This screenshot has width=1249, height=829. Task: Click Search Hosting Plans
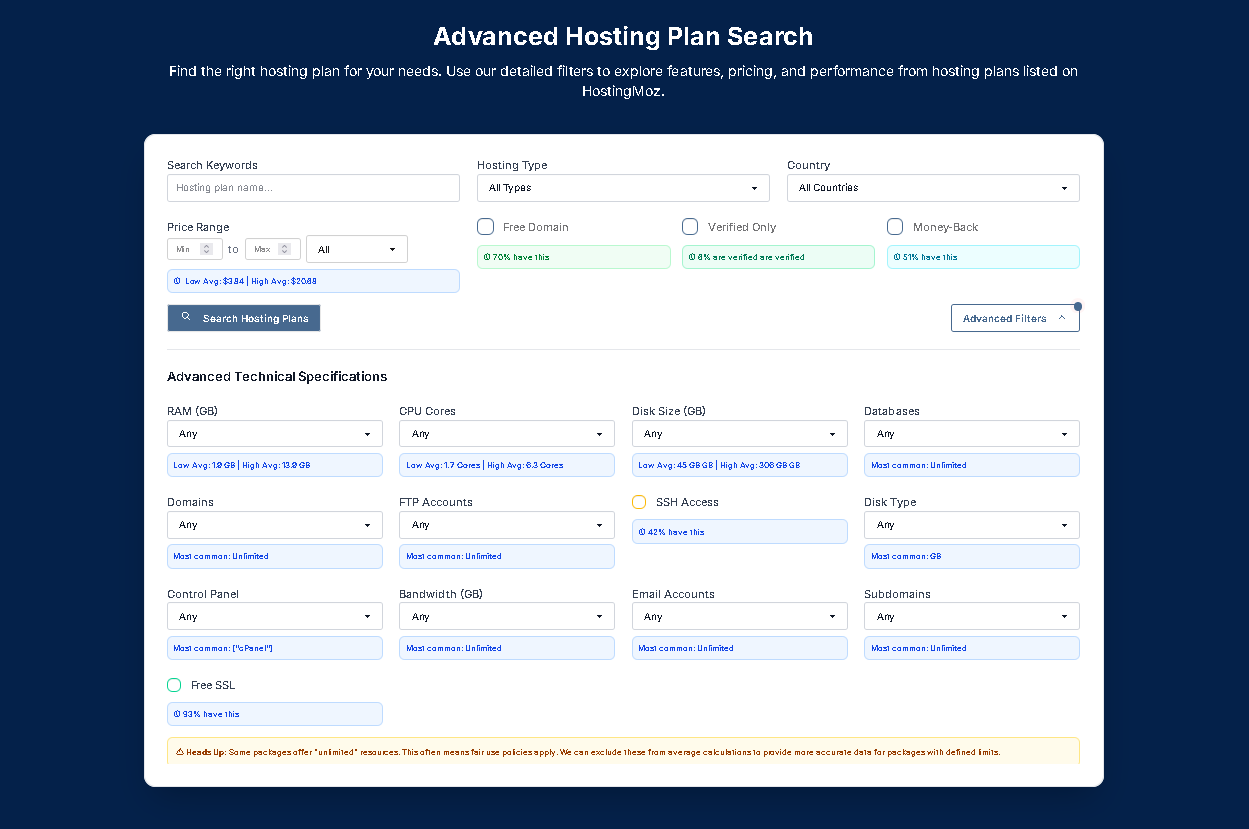click(243, 317)
